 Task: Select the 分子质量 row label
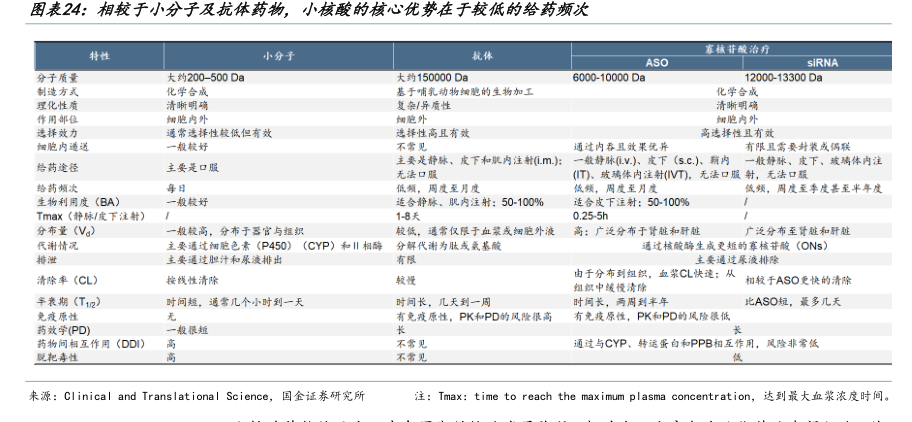(57, 76)
